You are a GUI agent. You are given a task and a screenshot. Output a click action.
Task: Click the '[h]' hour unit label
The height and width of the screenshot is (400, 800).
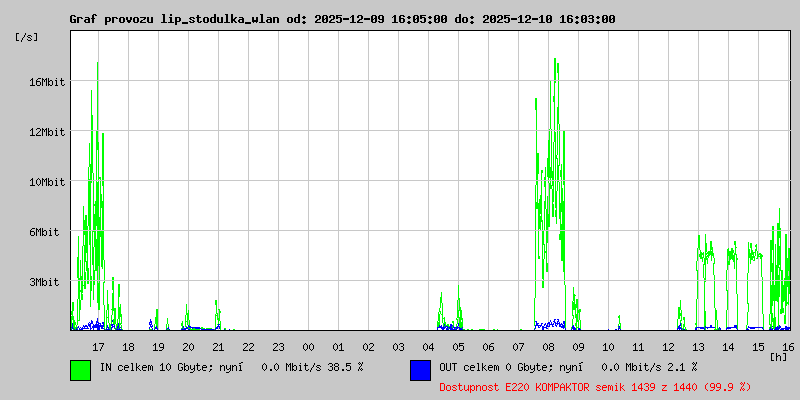click(x=779, y=357)
